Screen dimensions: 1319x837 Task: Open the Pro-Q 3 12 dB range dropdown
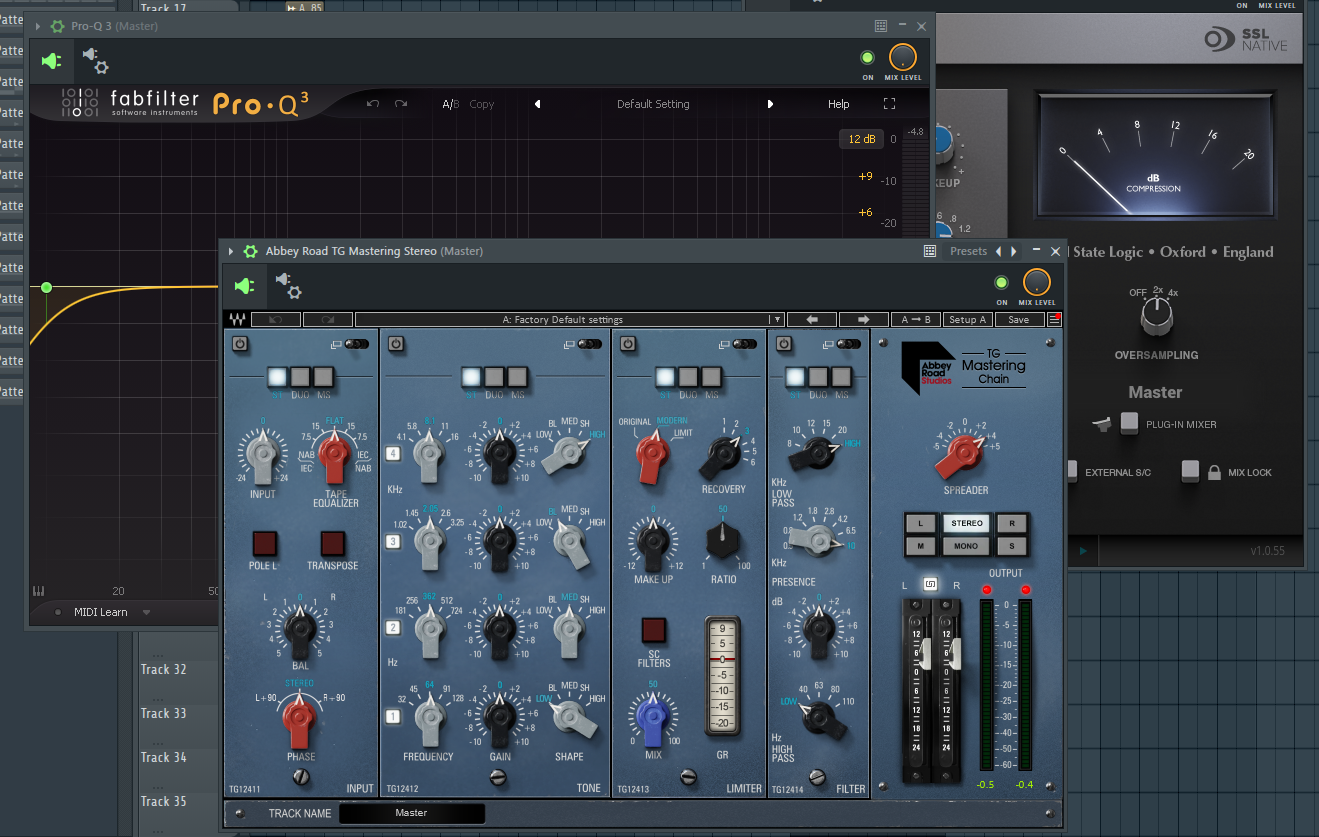click(861, 139)
